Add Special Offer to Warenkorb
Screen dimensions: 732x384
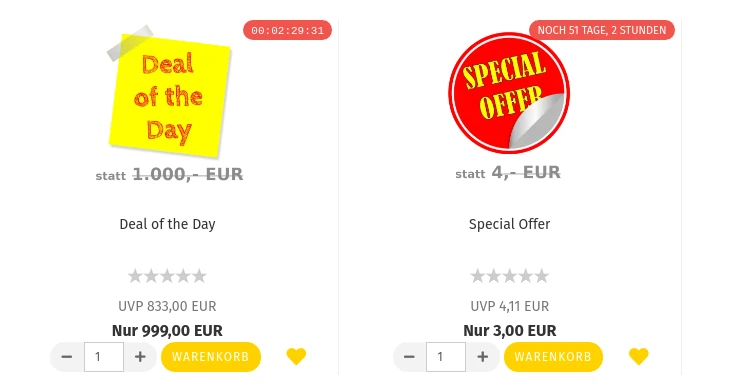pyautogui.click(x=553, y=357)
